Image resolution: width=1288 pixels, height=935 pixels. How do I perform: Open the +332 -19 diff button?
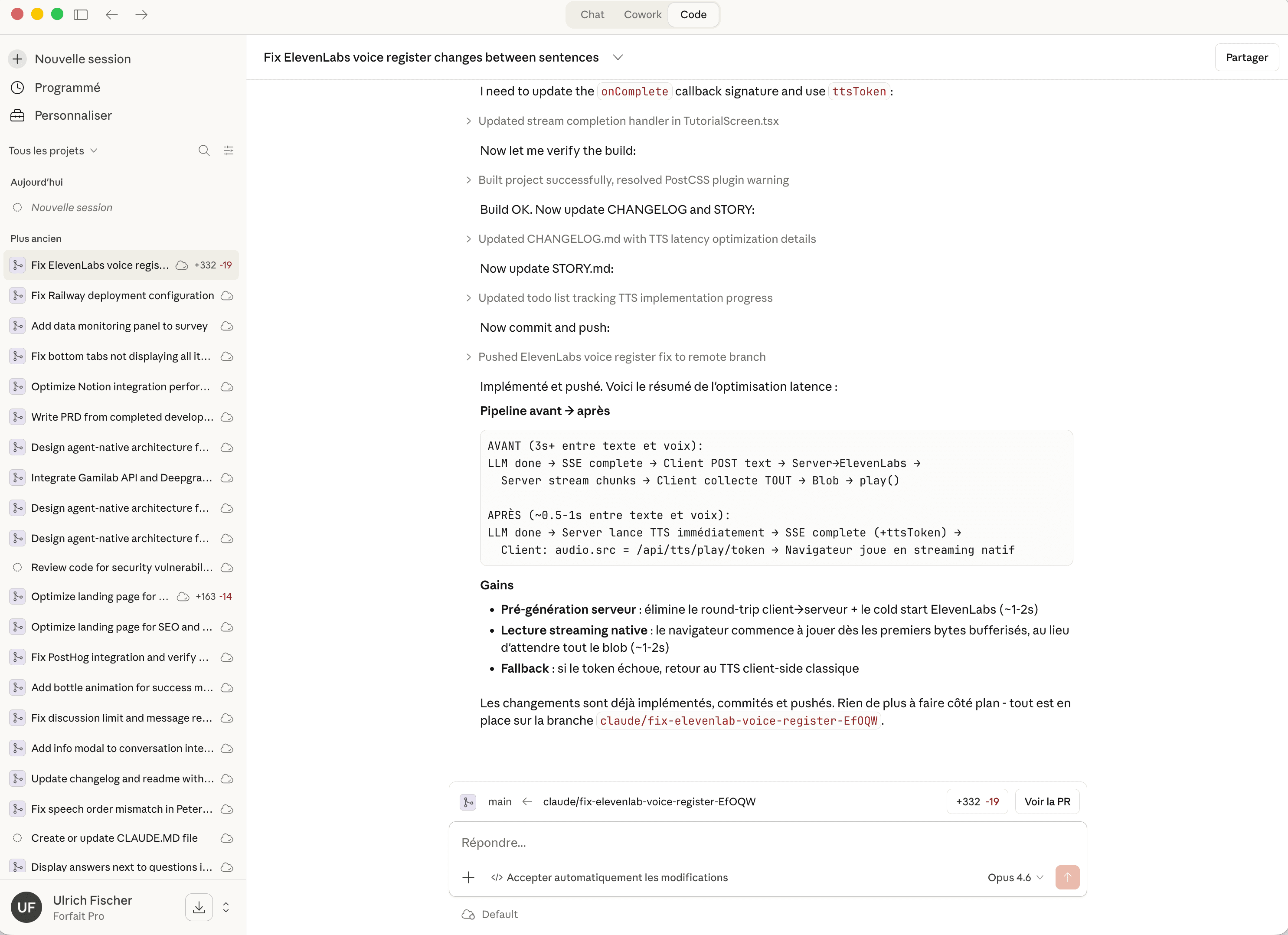977,801
